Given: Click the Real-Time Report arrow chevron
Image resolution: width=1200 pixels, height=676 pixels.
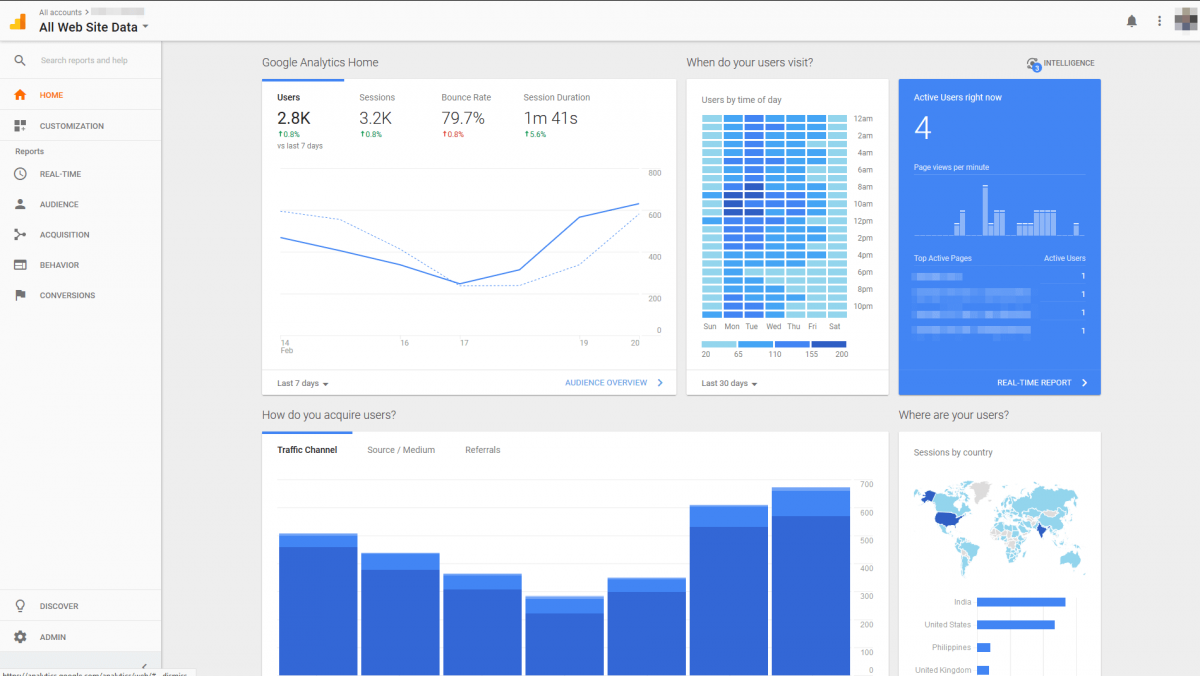Looking at the screenshot, I should point(1085,383).
